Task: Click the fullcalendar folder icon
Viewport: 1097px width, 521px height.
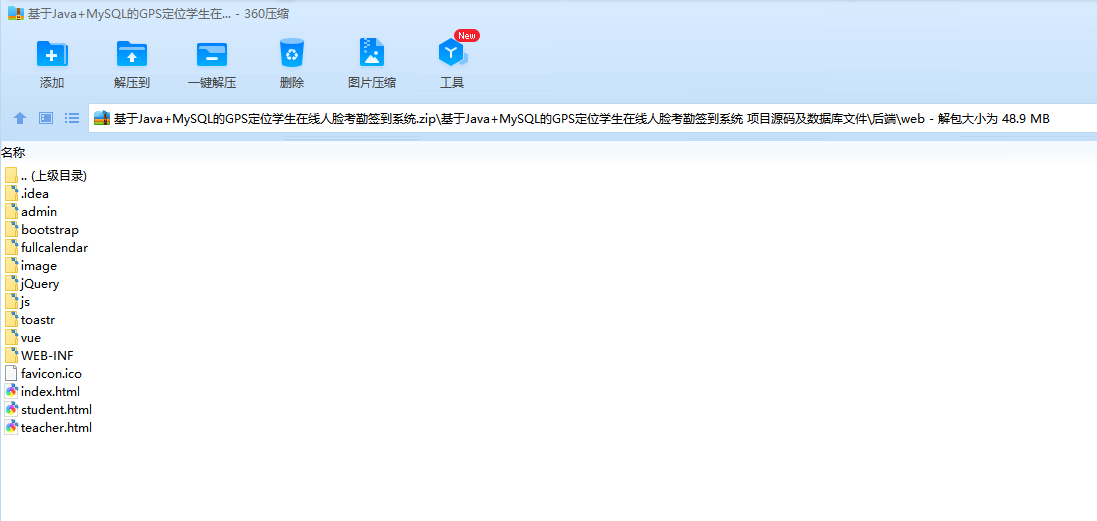Action: pos(11,248)
